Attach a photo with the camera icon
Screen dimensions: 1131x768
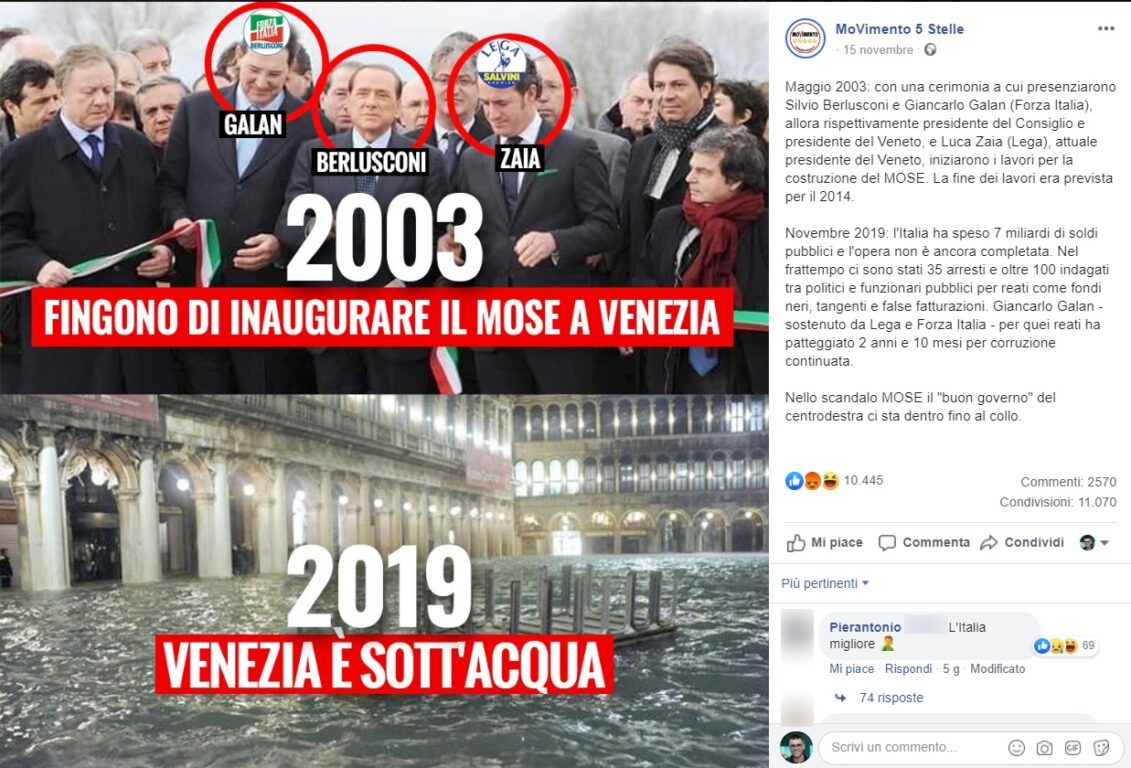1044,748
